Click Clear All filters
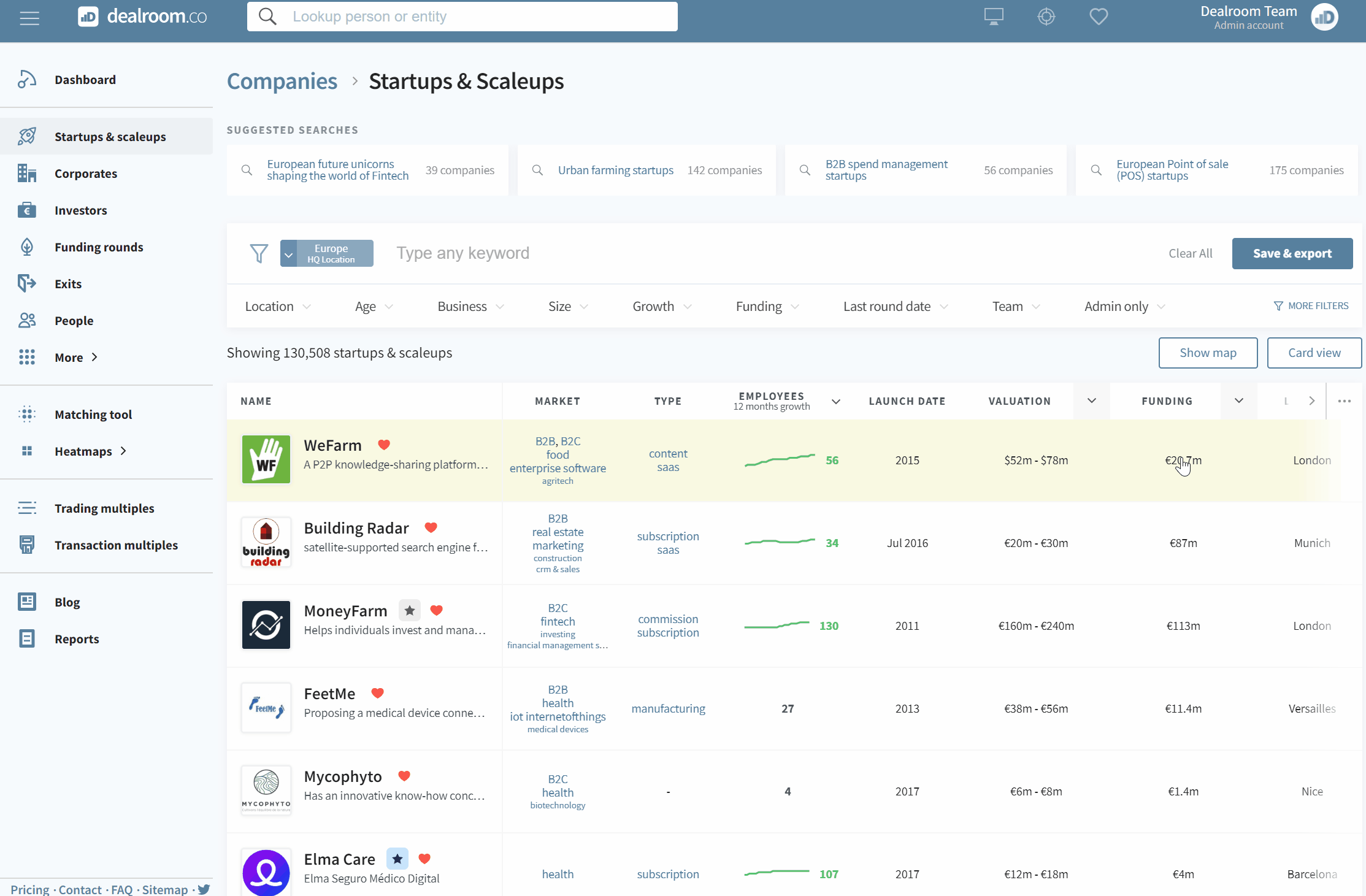Image resolution: width=1366 pixels, height=896 pixels. (1190, 253)
